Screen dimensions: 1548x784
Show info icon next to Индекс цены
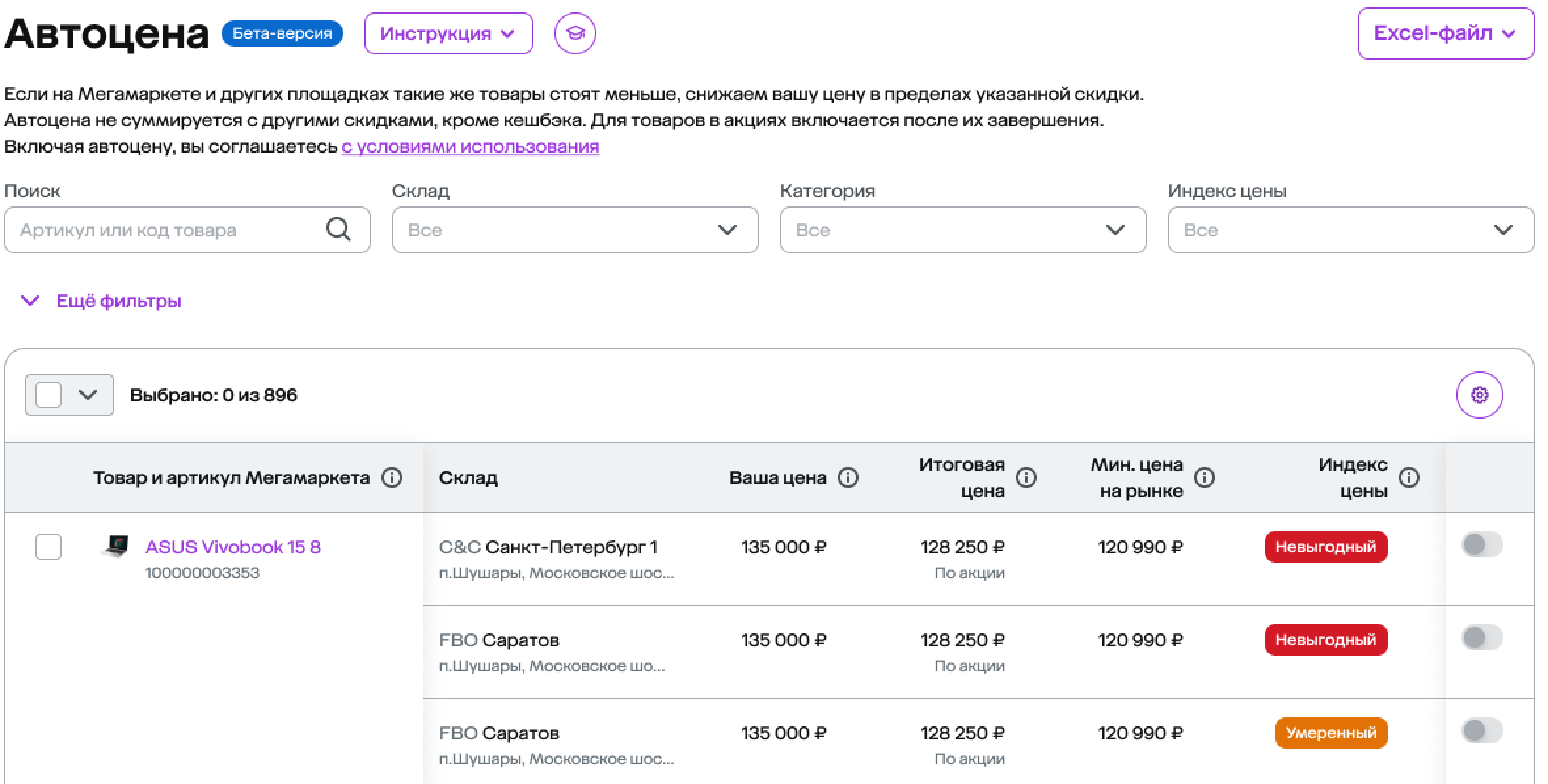1408,477
